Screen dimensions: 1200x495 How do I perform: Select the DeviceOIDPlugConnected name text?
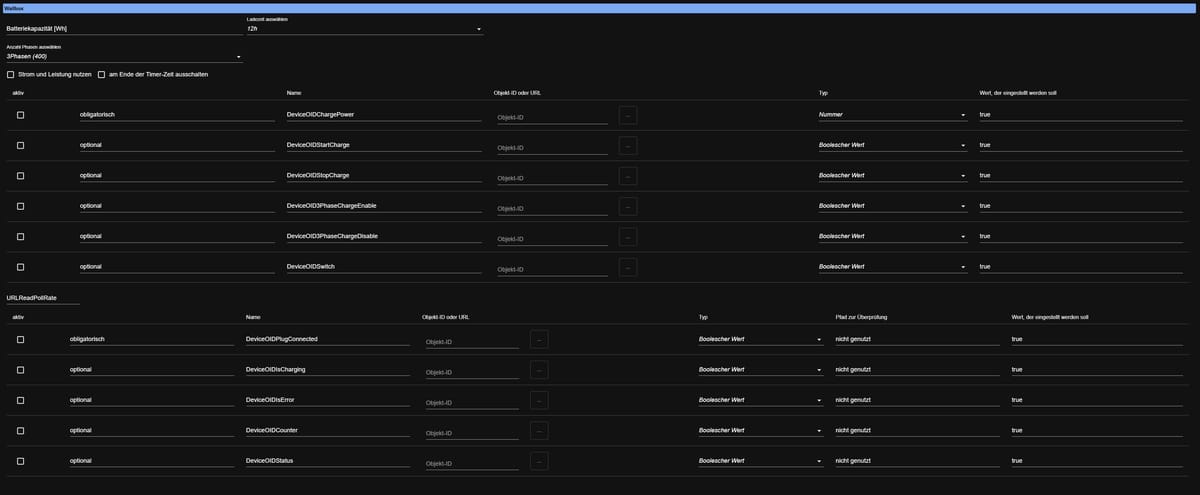[x=281, y=339]
